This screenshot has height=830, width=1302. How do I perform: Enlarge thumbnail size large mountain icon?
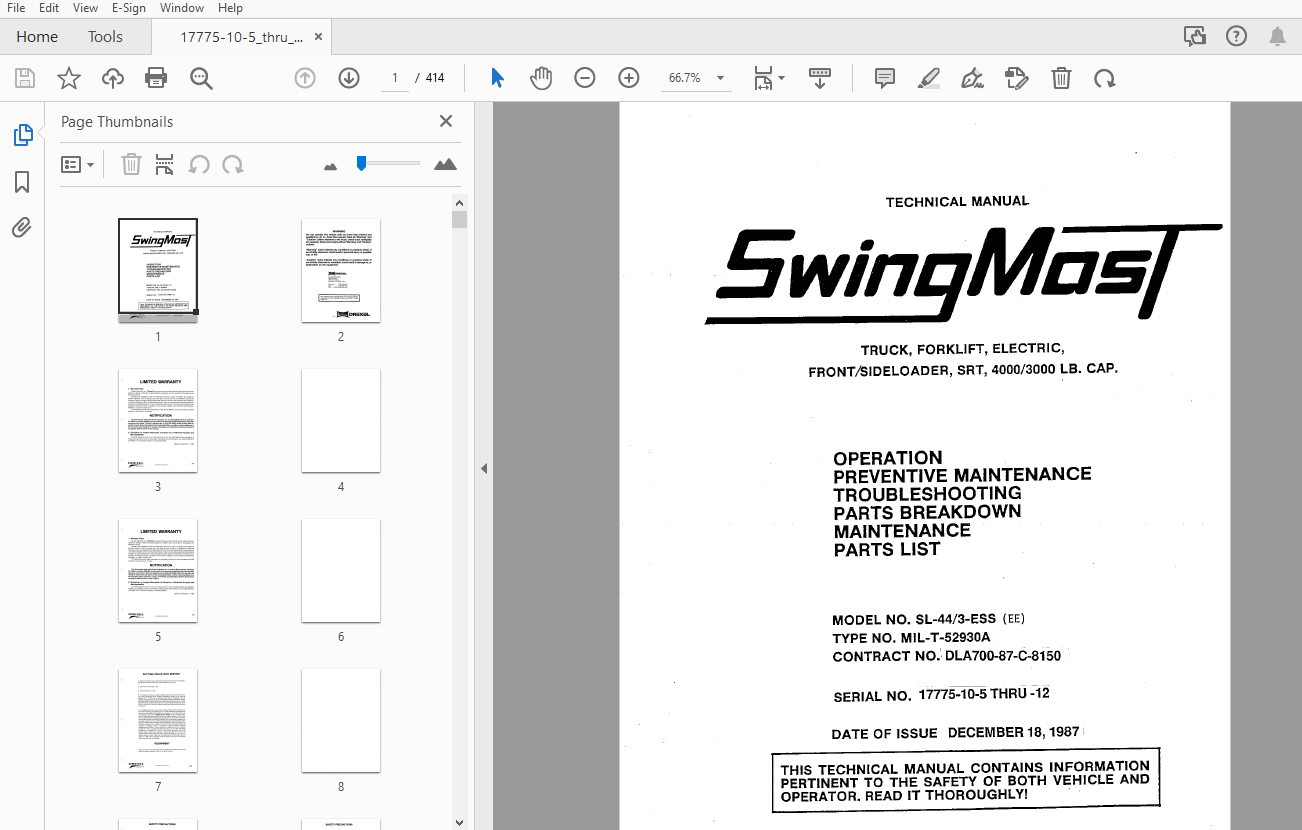click(445, 164)
